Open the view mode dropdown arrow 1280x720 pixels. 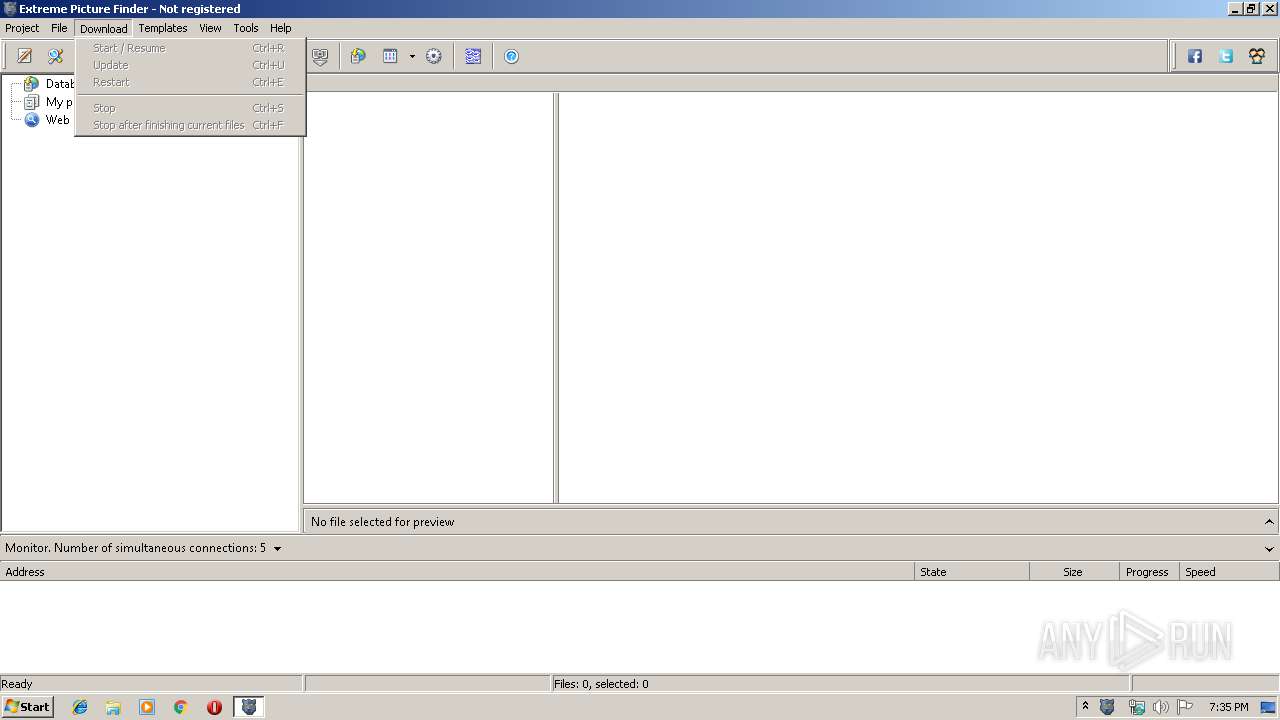pos(412,56)
